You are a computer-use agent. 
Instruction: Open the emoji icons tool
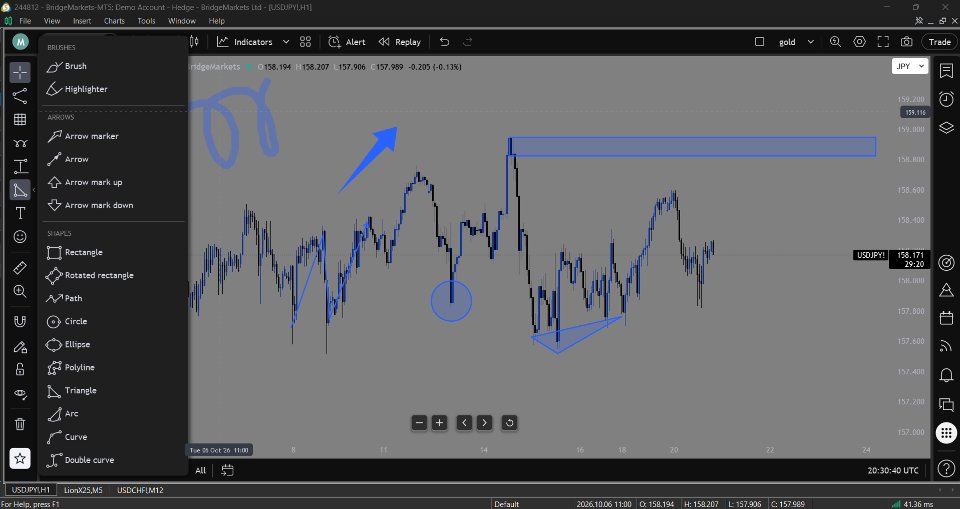(x=20, y=237)
